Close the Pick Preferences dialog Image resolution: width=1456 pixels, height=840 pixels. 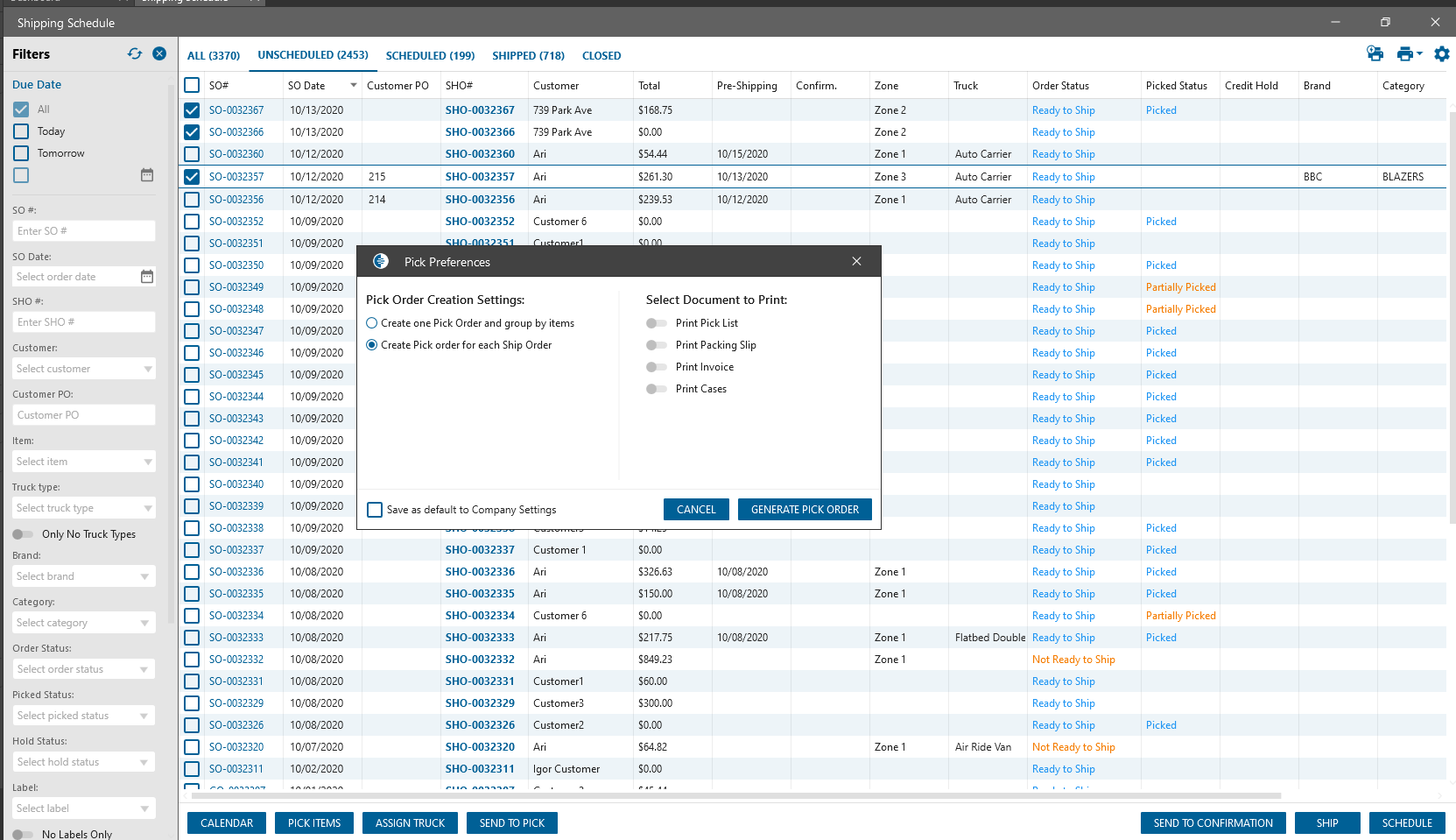856,262
